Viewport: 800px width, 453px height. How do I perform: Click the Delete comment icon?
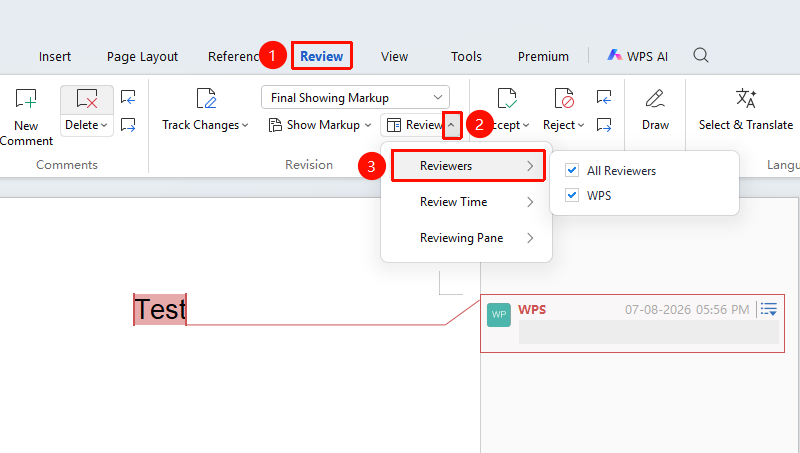(x=87, y=98)
